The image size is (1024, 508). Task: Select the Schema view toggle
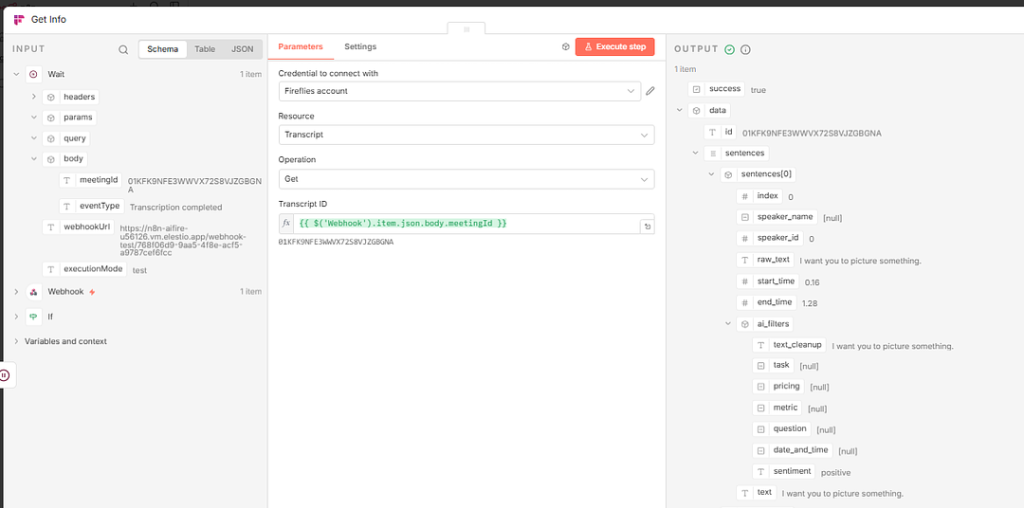point(163,49)
